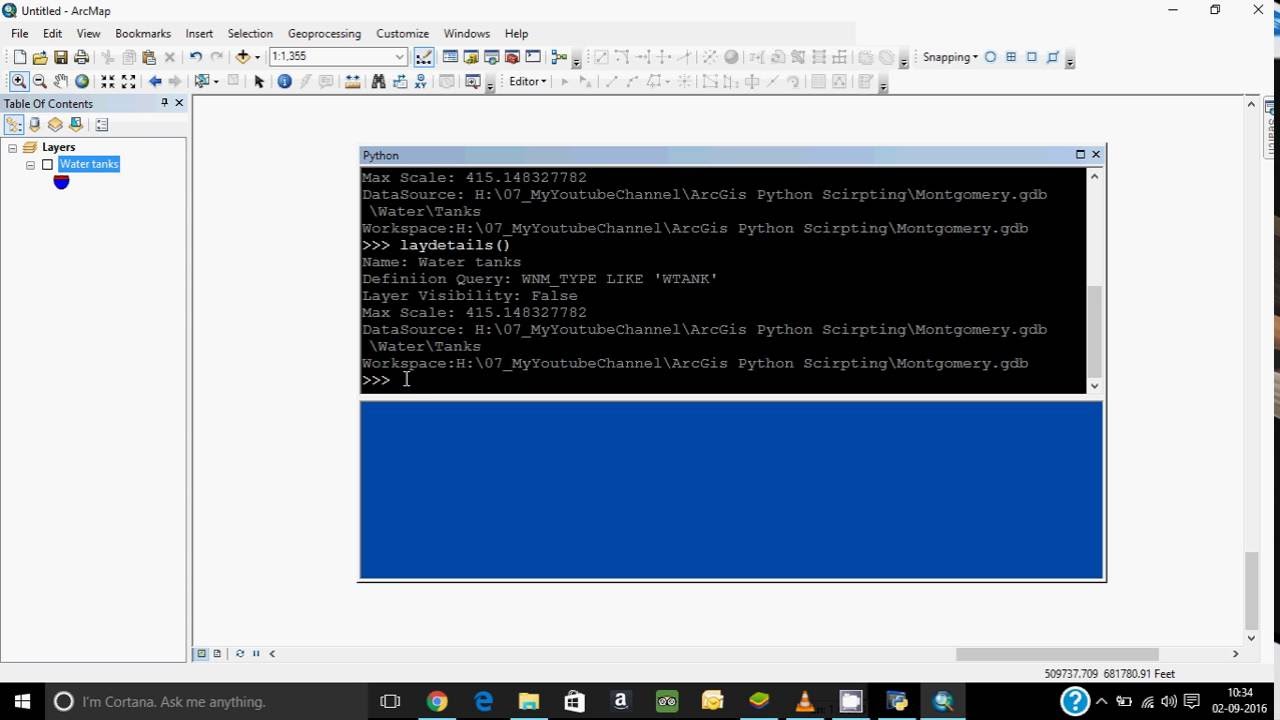
Task: Open the map scale dropdown
Action: (400, 57)
